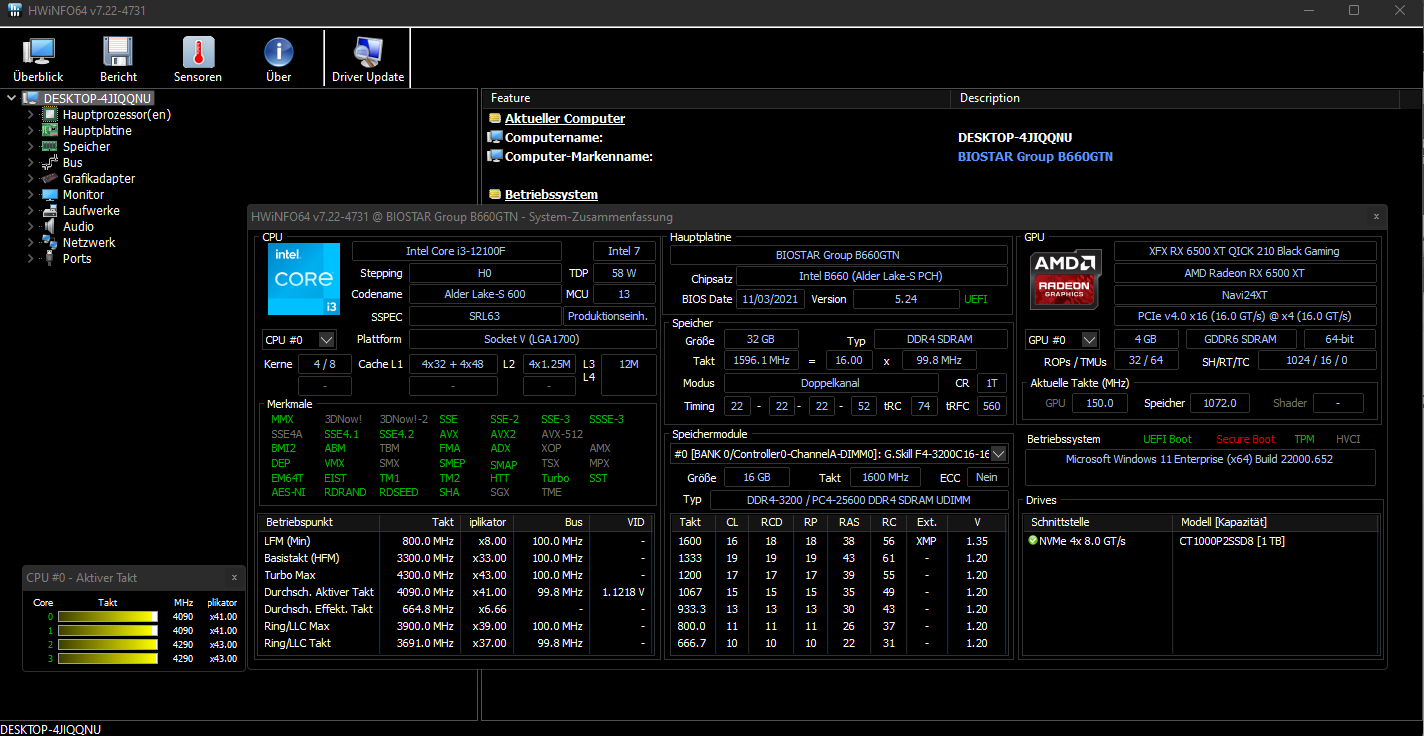
Task: Select Monitor in the tree
Action: click(83, 195)
